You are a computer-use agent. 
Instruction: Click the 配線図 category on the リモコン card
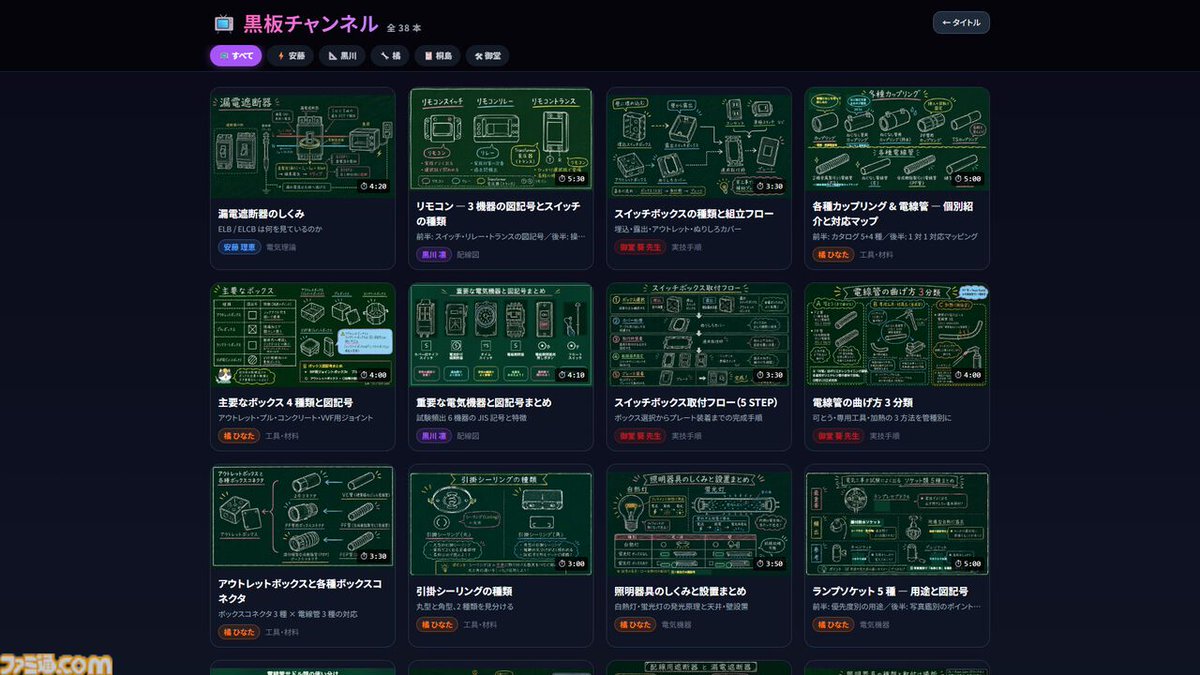click(468, 254)
